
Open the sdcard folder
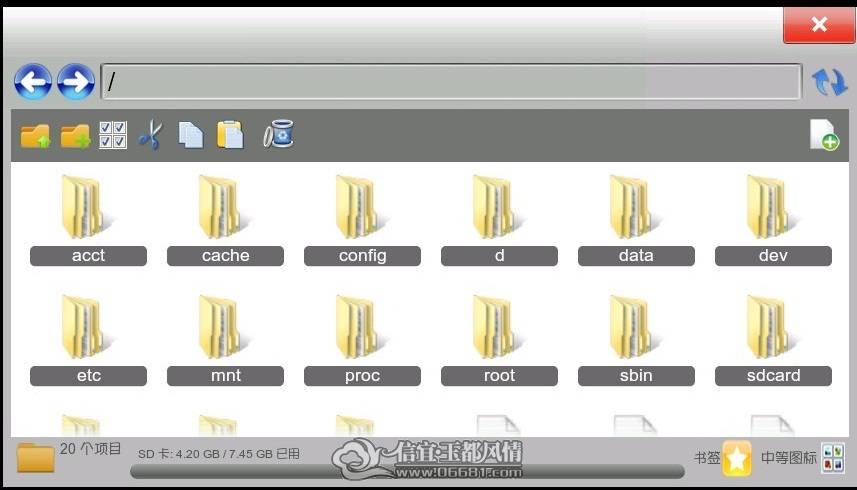[773, 340]
